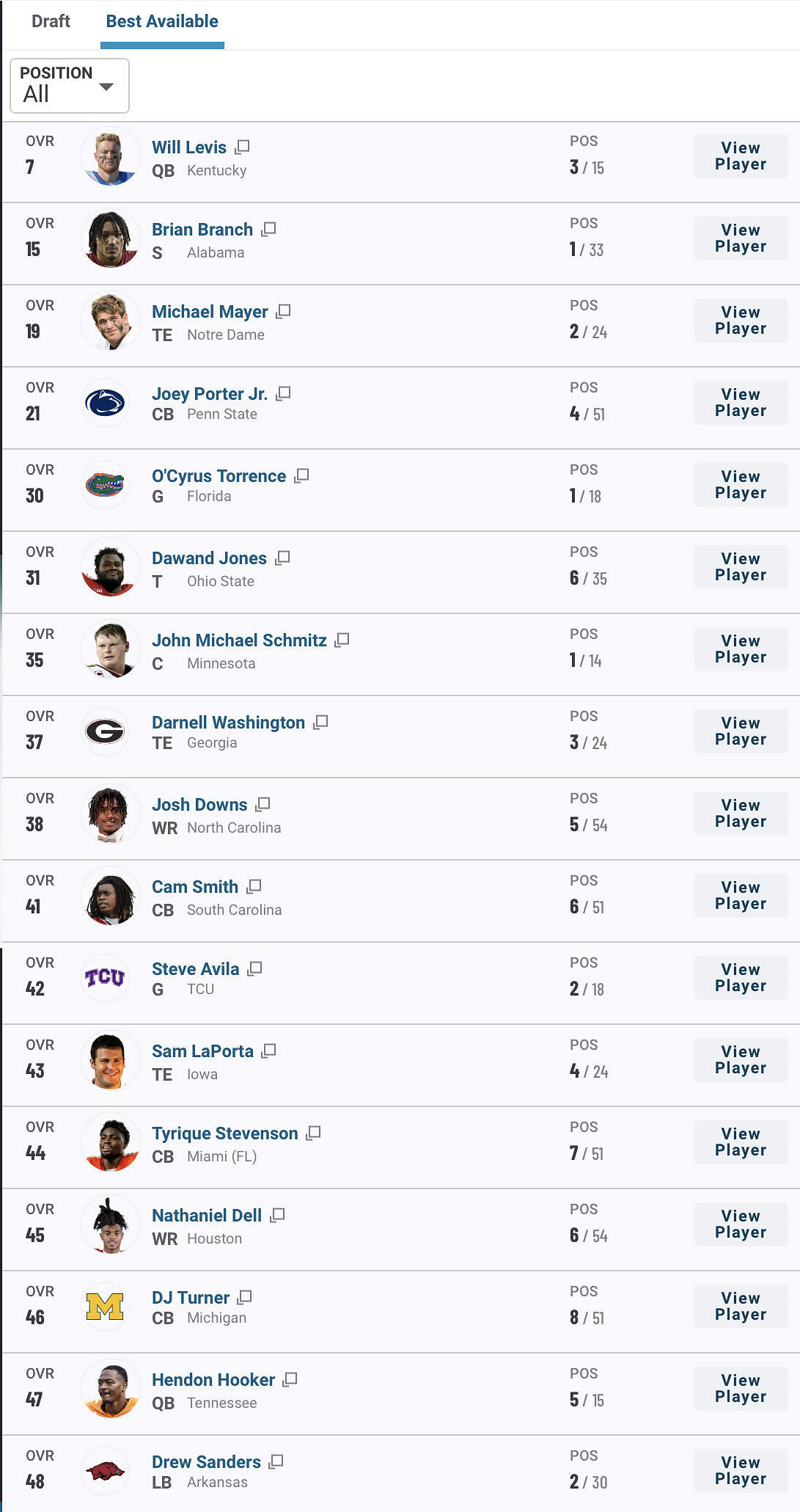Open the compare icon beside Will Levis

click(x=242, y=147)
